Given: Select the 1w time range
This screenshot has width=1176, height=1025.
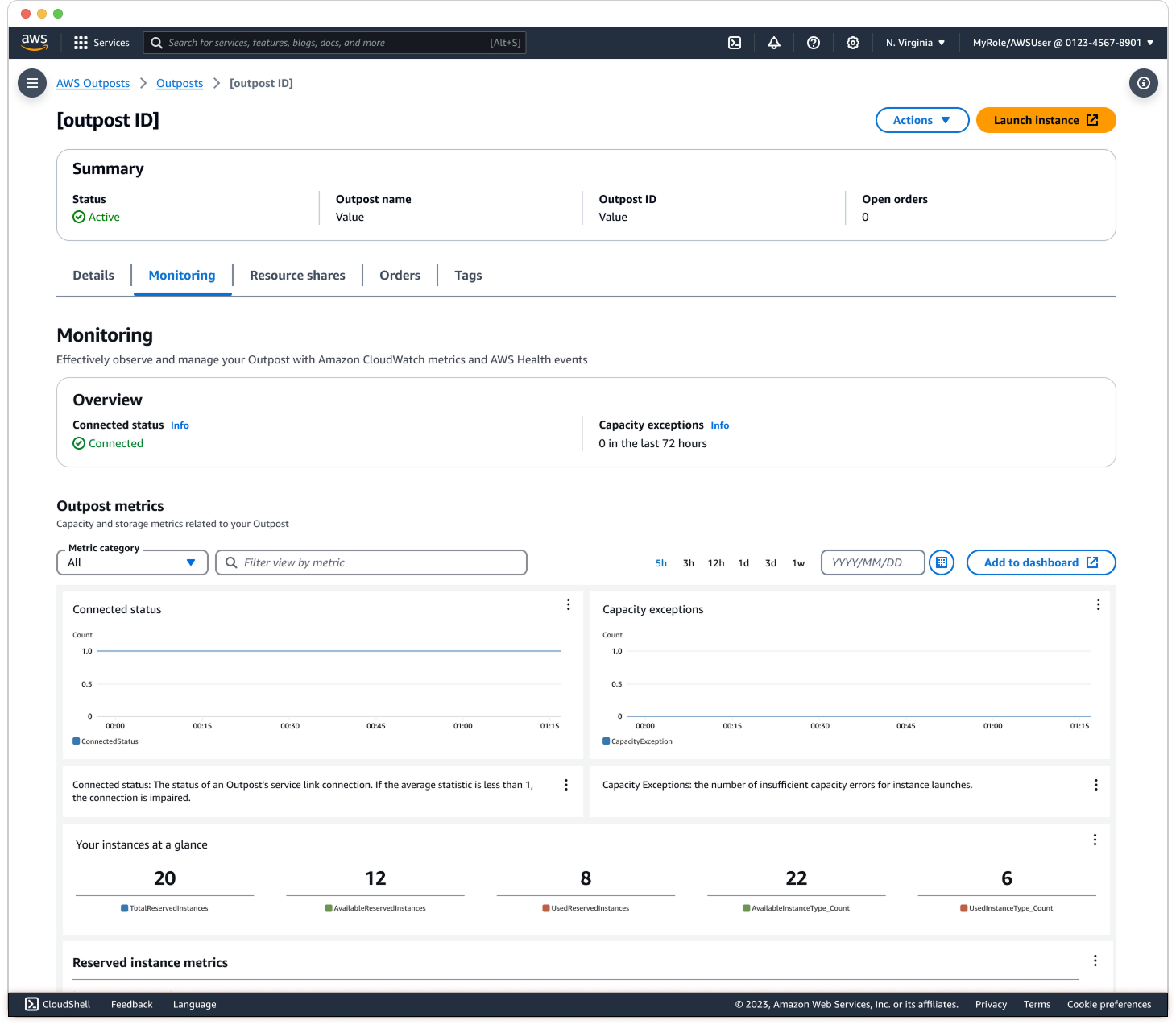Looking at the screenshot, I should (798, 563).
